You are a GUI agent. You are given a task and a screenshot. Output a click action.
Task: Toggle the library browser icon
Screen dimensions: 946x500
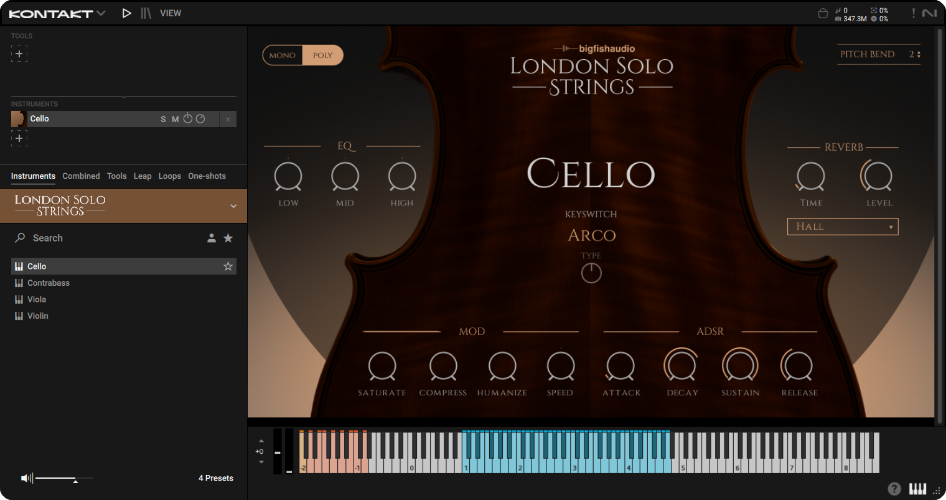(x=146, y=13)
